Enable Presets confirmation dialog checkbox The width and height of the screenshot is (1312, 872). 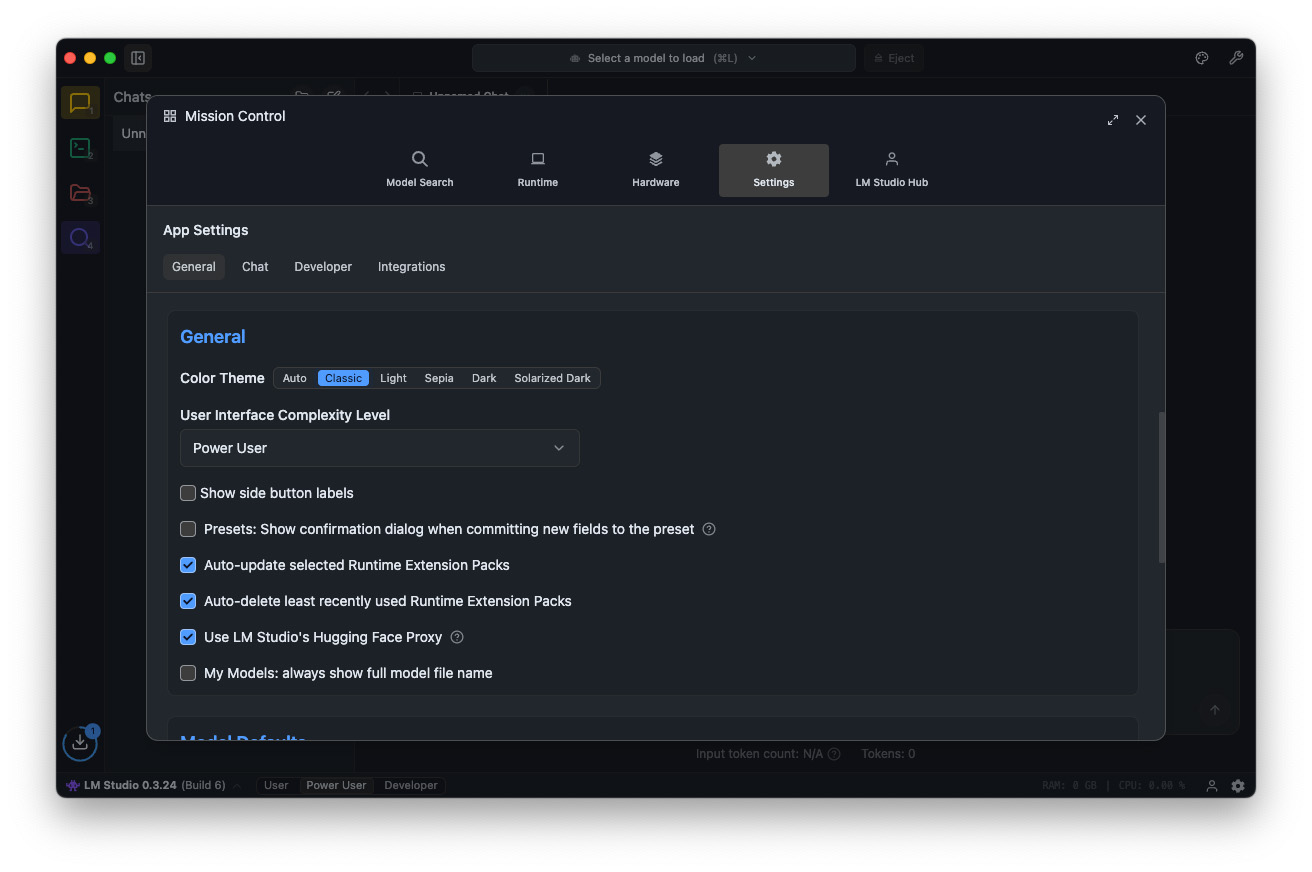[188, 529]
